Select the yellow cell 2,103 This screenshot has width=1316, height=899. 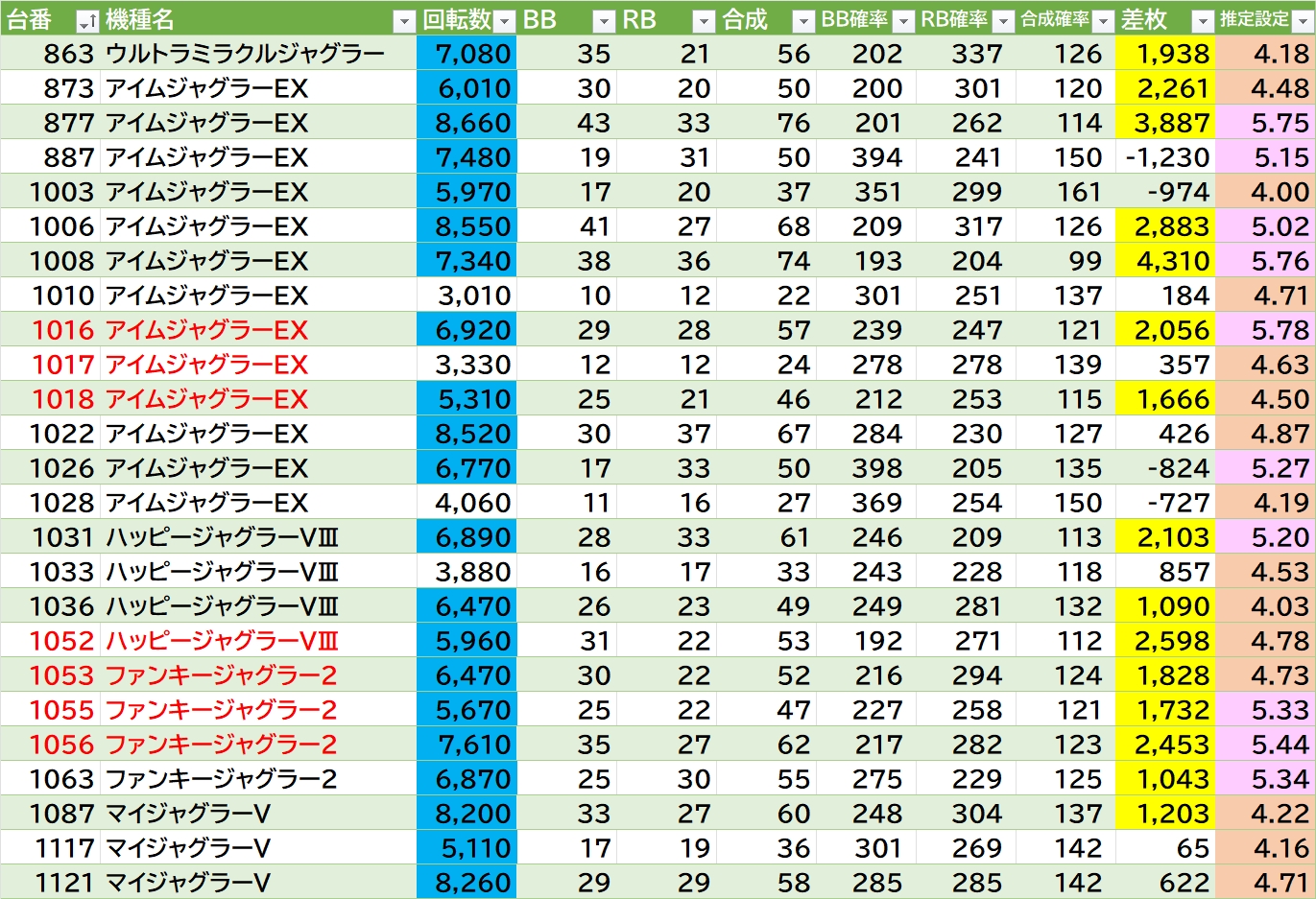(x=1165, y=537)
